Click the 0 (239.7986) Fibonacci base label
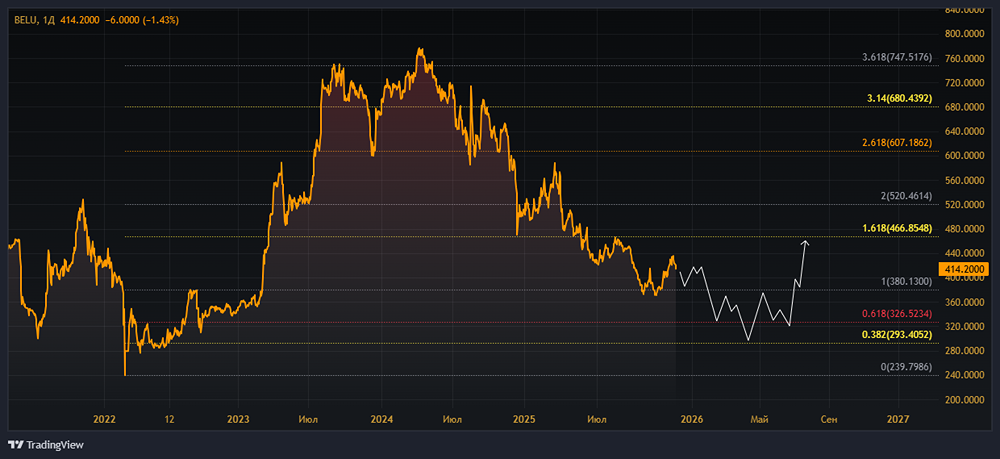Screen dimensions: 1000x459 [x=906, y=368]
